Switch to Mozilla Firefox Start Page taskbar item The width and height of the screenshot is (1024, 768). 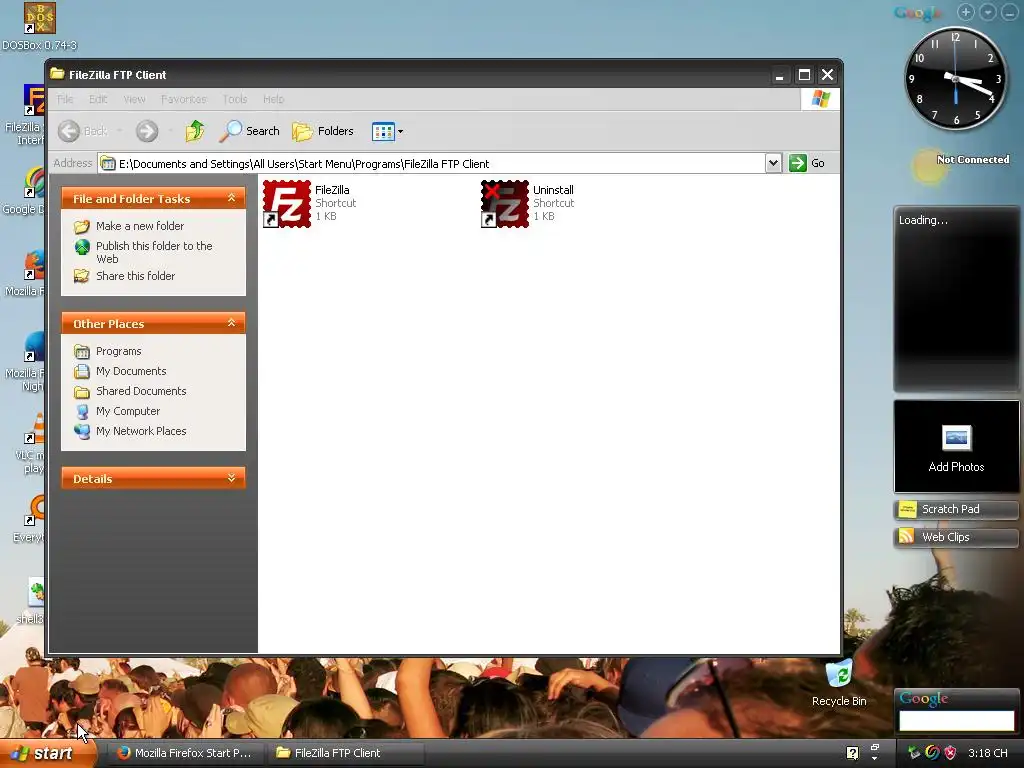tap(184, 753)
